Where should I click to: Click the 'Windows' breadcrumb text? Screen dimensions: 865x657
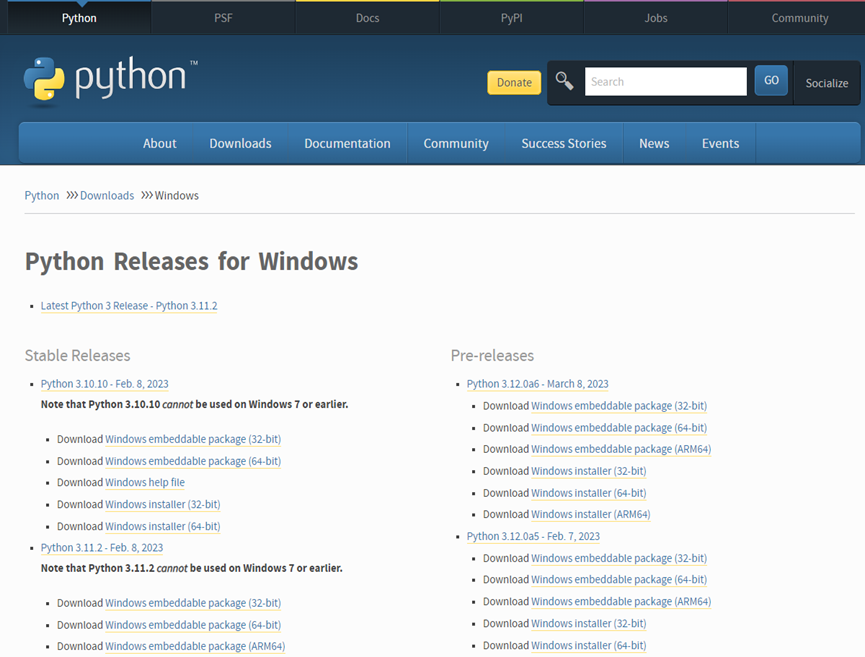click(x=177, y=196)
